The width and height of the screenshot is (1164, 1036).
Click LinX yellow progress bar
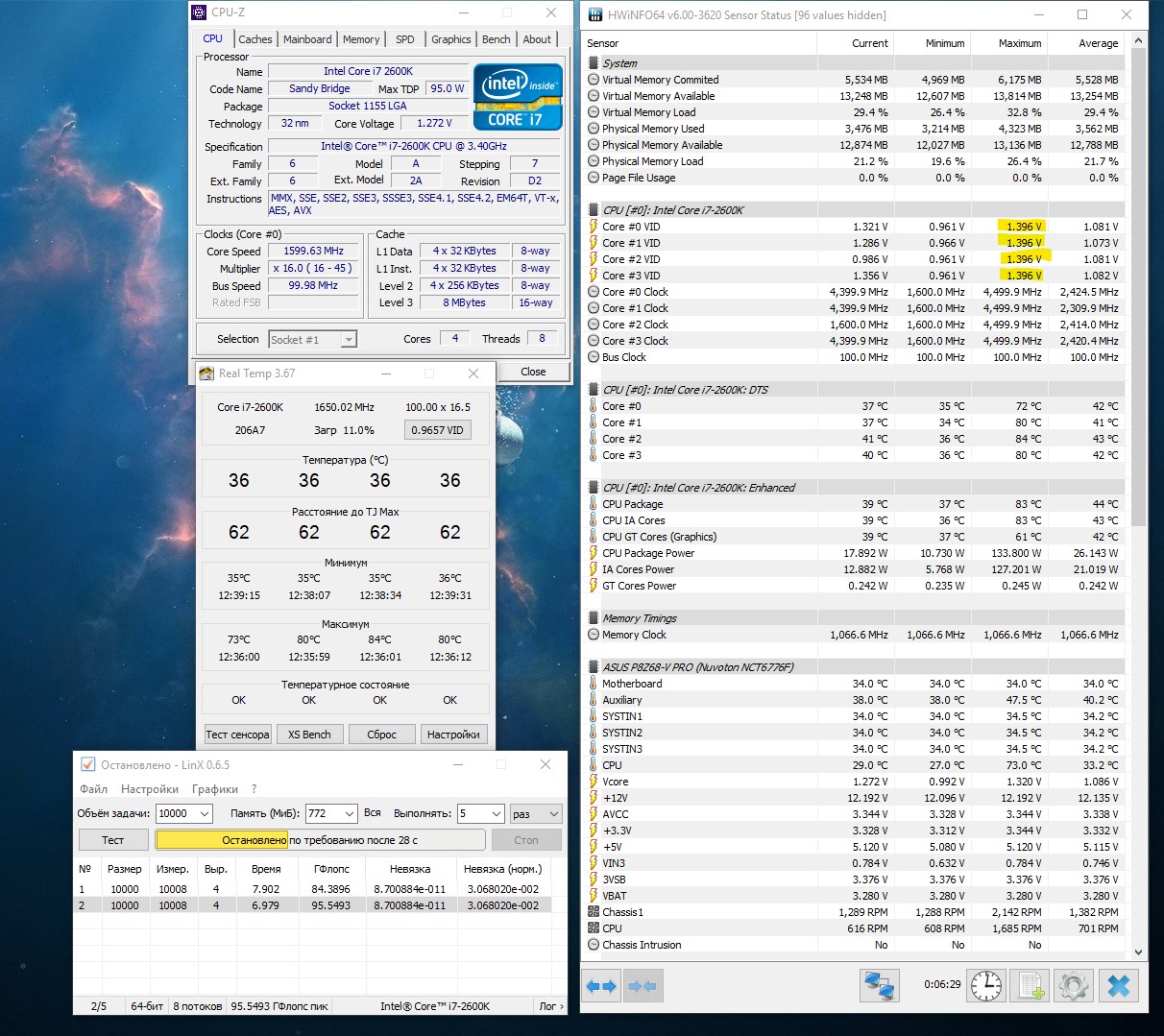coord(320,840)
